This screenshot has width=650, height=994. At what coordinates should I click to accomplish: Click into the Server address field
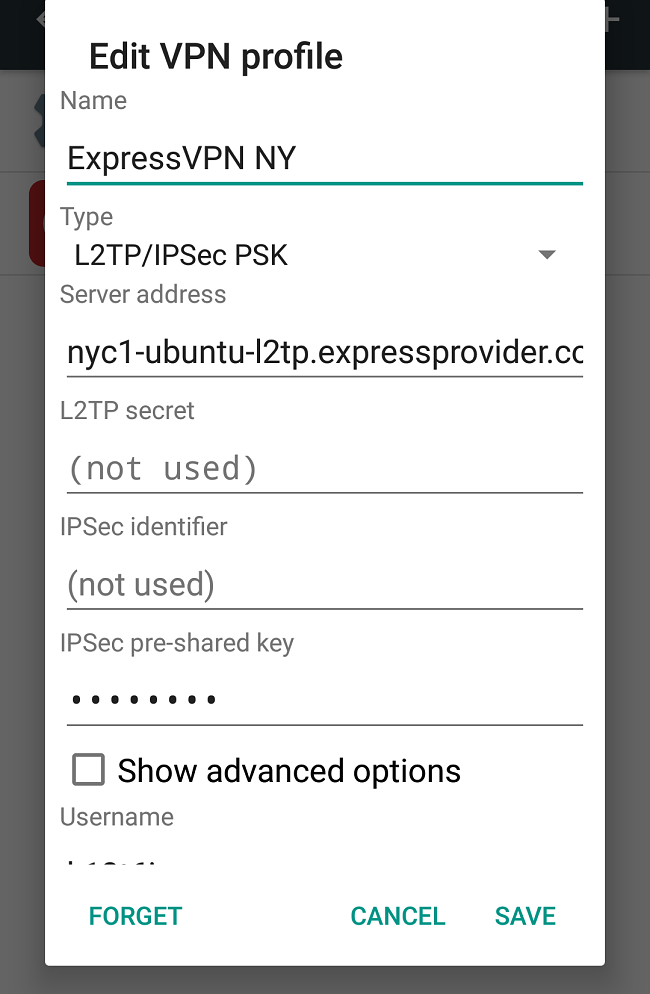[x=324, y=352]
